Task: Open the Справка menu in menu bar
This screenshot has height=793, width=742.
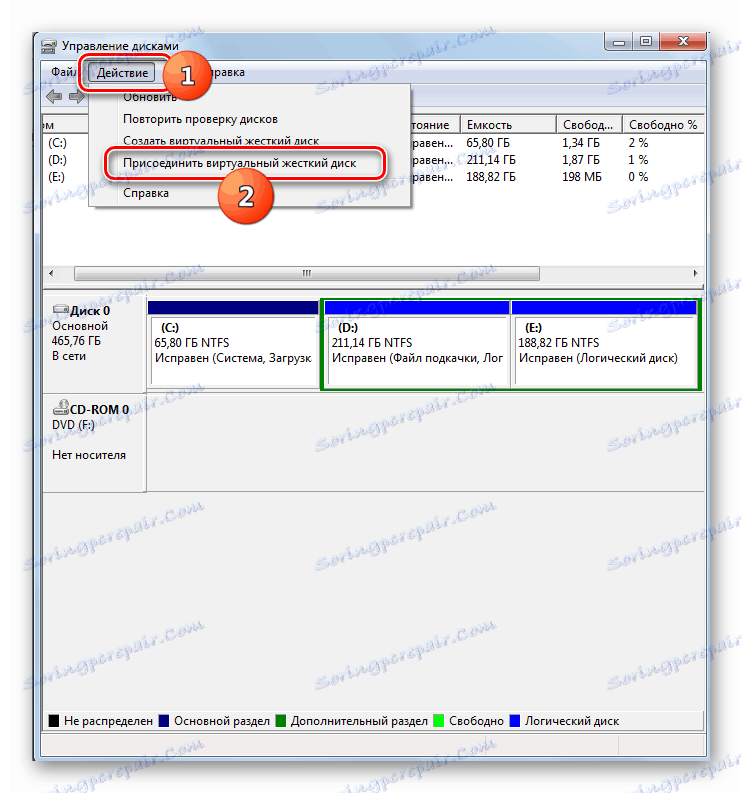Action: tap(227, 72)
